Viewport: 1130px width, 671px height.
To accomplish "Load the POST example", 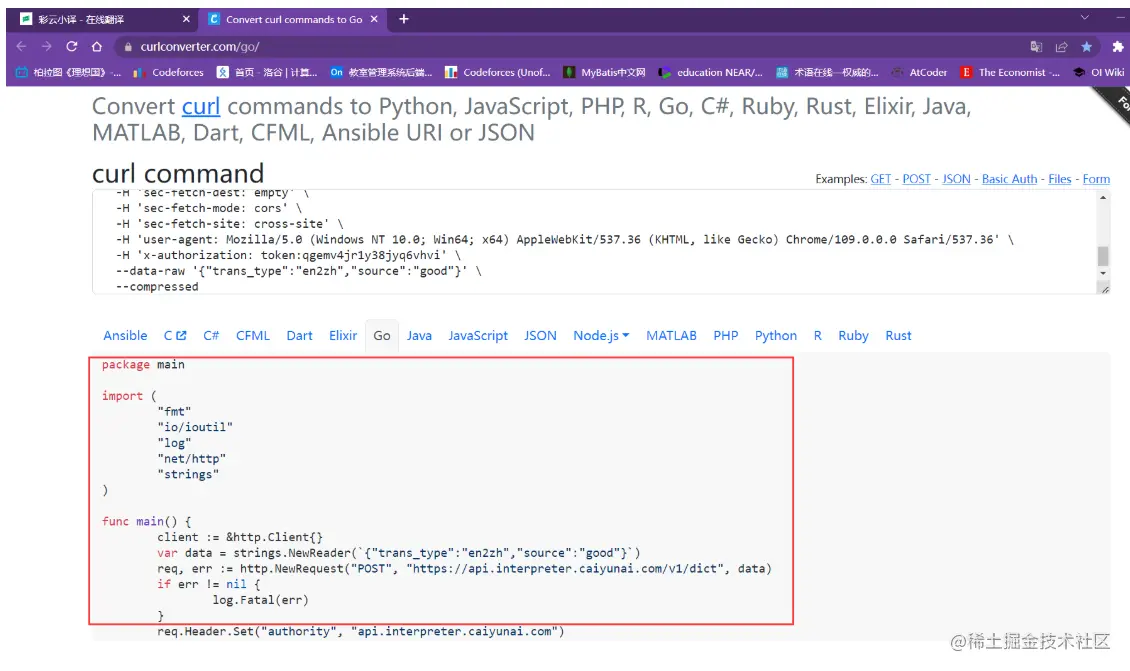I will (916, 179).
